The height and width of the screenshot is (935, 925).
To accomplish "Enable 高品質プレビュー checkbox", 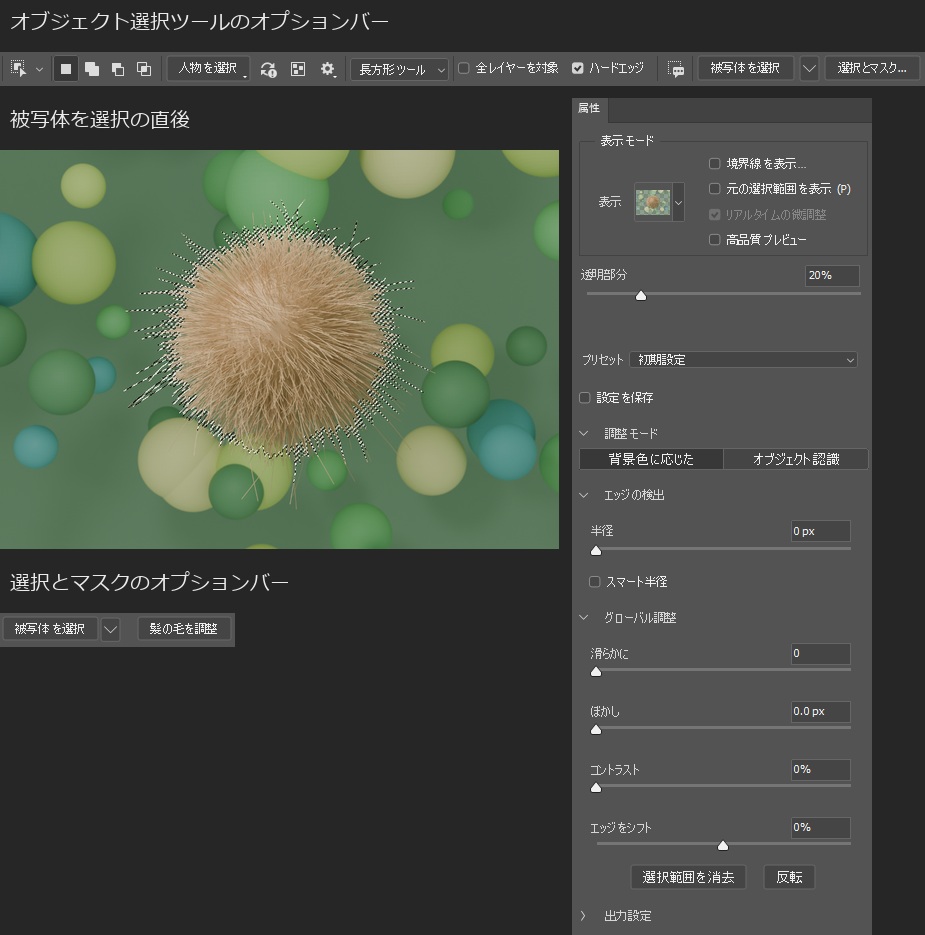I will 714,240.
